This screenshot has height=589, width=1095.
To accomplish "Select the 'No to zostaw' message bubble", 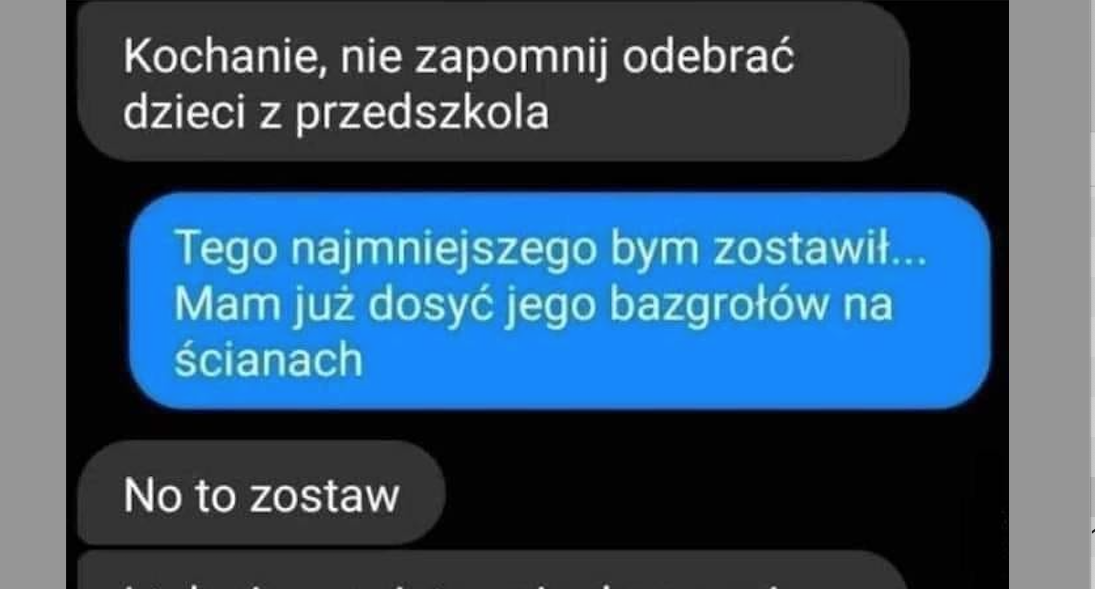I will pos(261,494).
